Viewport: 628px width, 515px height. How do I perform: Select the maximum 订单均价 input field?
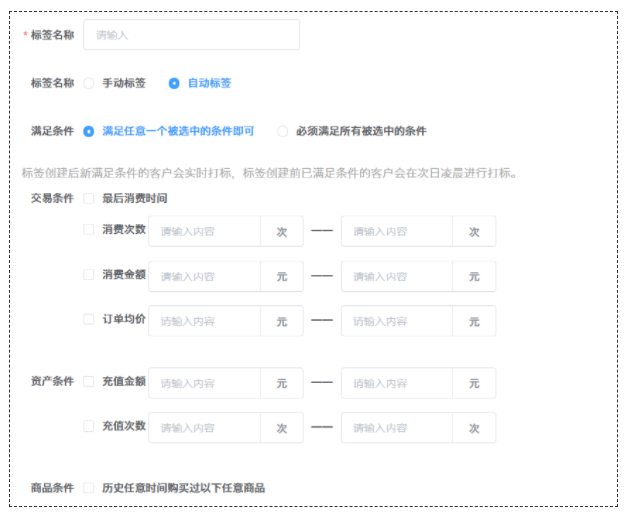tap(397, 321)
